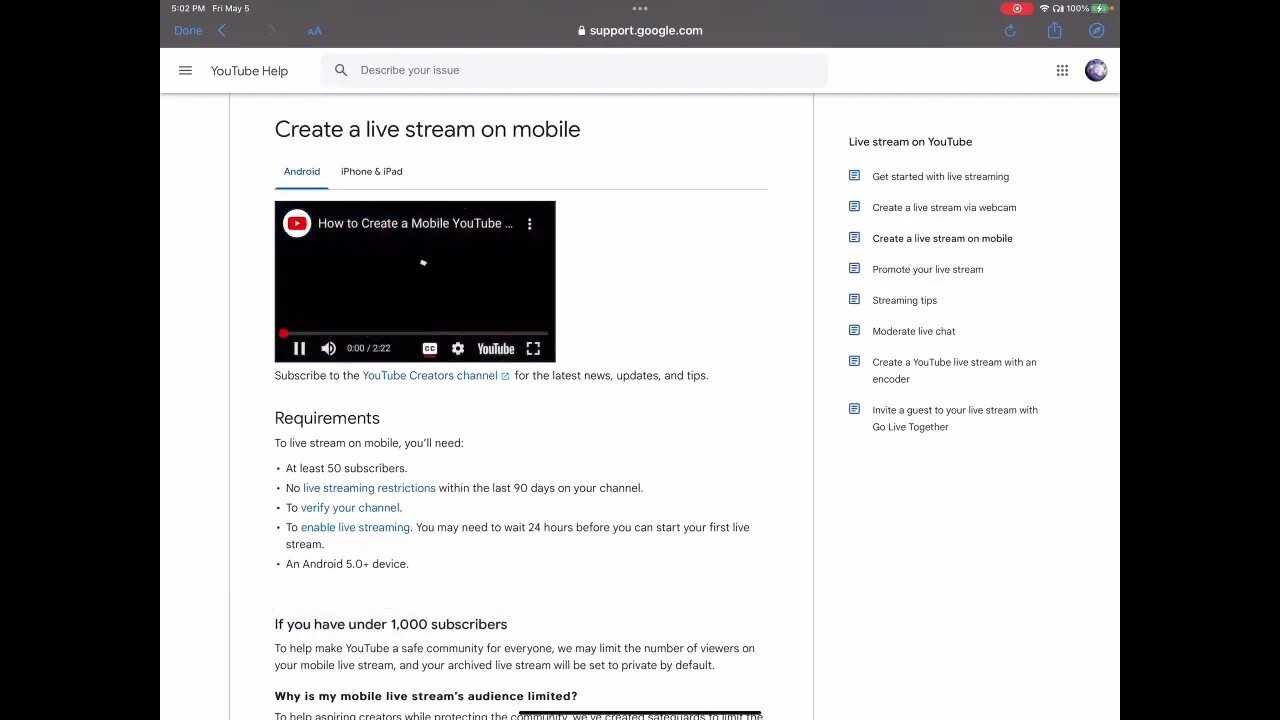Viewport: 1280px width, 720px height.
Task: Select Create a live stream on mobile sidebar item
Action: (942, 238)
